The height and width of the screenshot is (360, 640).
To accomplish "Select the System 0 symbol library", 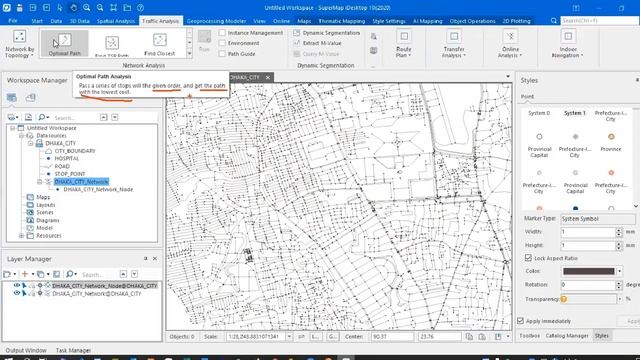I will pos(539,113).
